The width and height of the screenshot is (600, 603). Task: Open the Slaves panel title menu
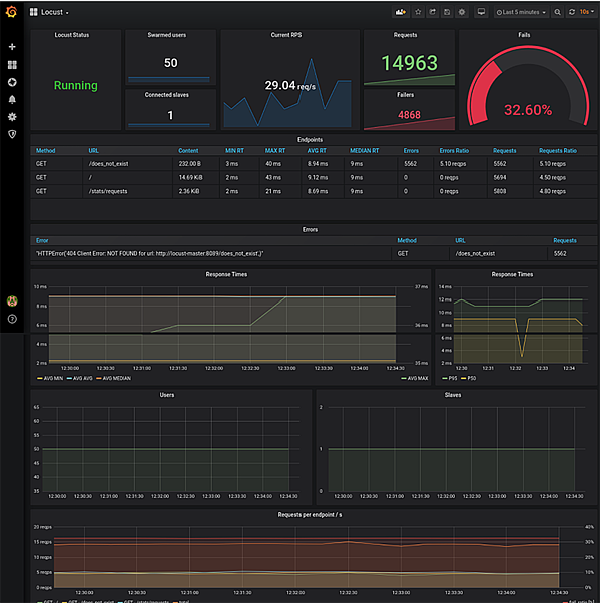click(x=453, y=395)
